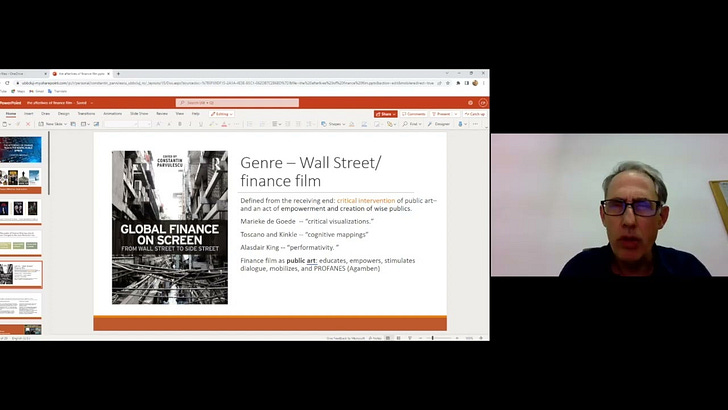The height and width of the screenshot is (410, 728).
Task: Click the presentation file name in header
Action: pos(49,103)
